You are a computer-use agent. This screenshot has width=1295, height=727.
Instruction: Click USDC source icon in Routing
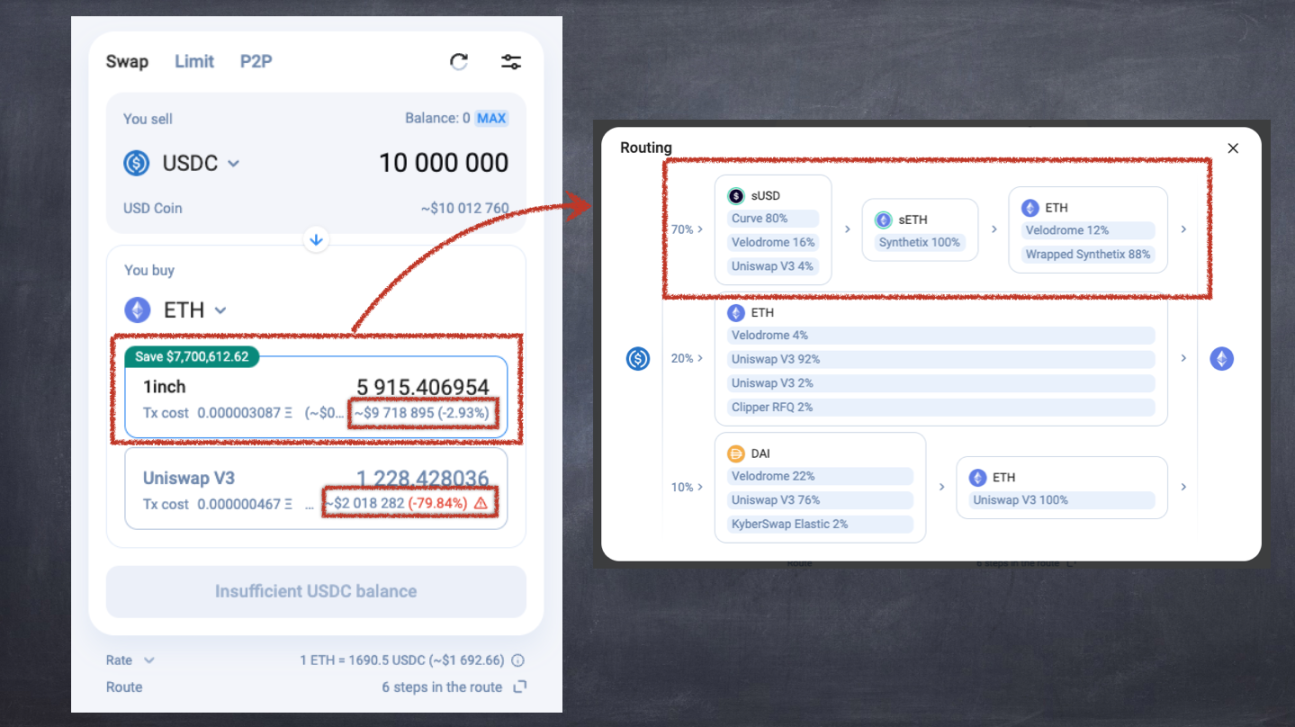click(638, 358)
